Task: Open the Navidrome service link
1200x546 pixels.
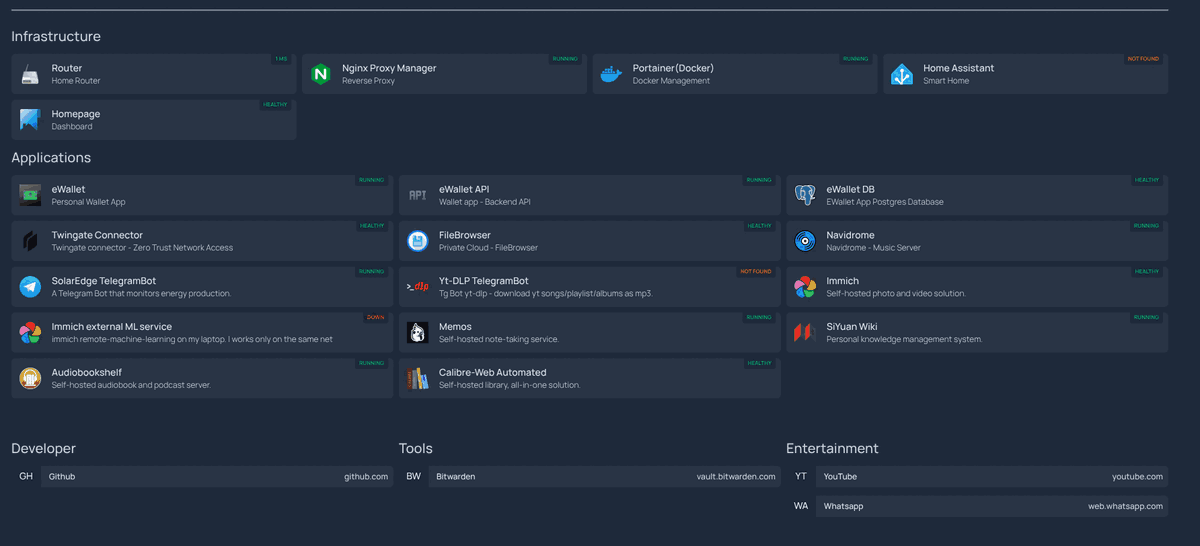Action: (x=977, y=241)
